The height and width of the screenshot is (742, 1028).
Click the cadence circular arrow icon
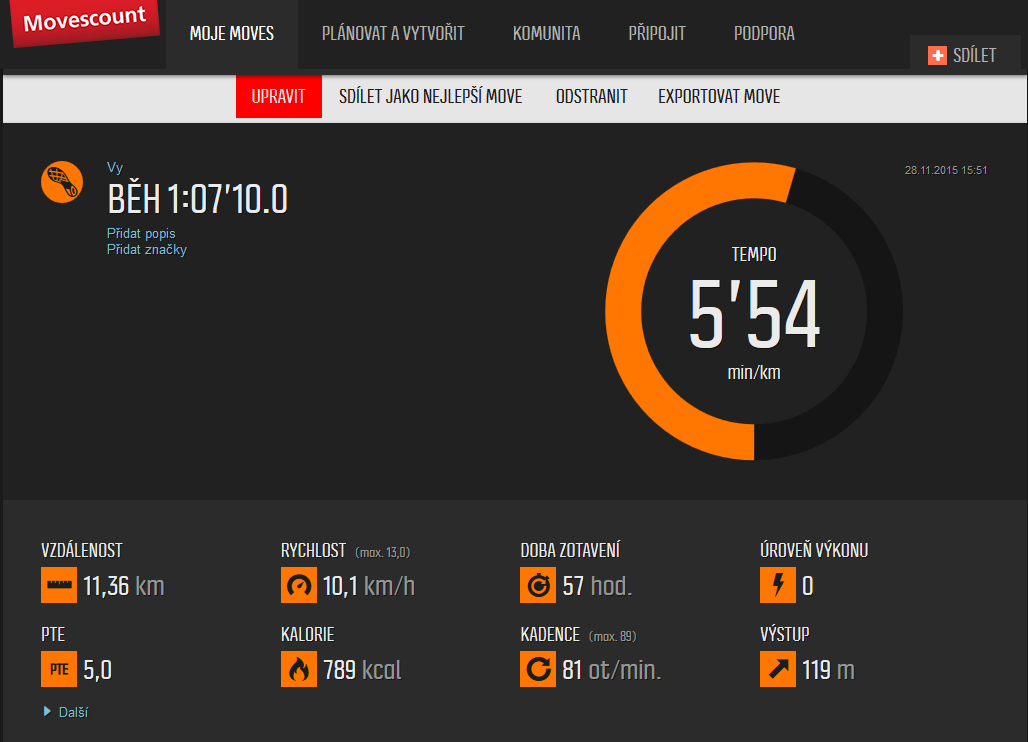pos(538,669)
